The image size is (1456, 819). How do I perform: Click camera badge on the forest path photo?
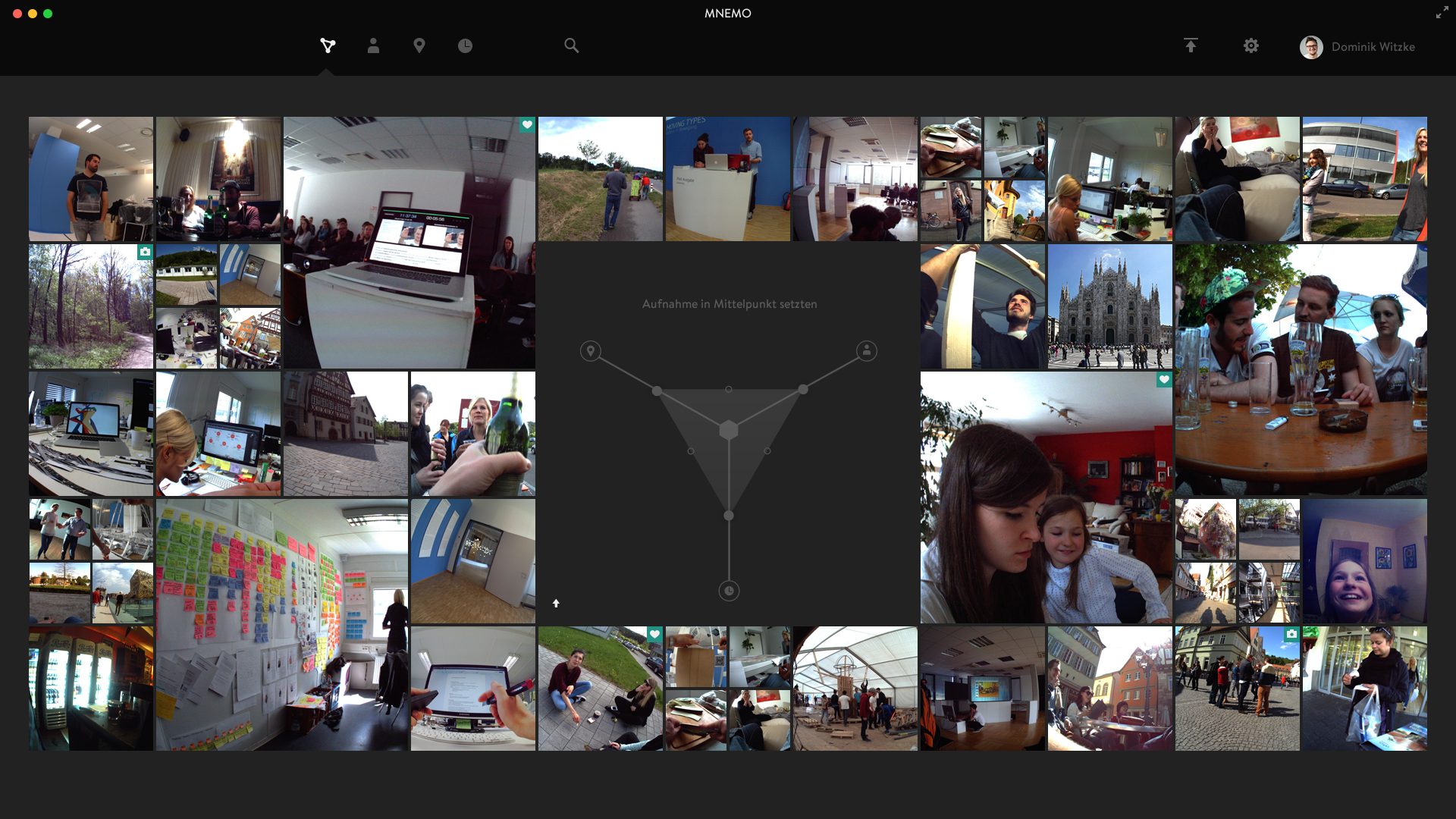(145, 252)
